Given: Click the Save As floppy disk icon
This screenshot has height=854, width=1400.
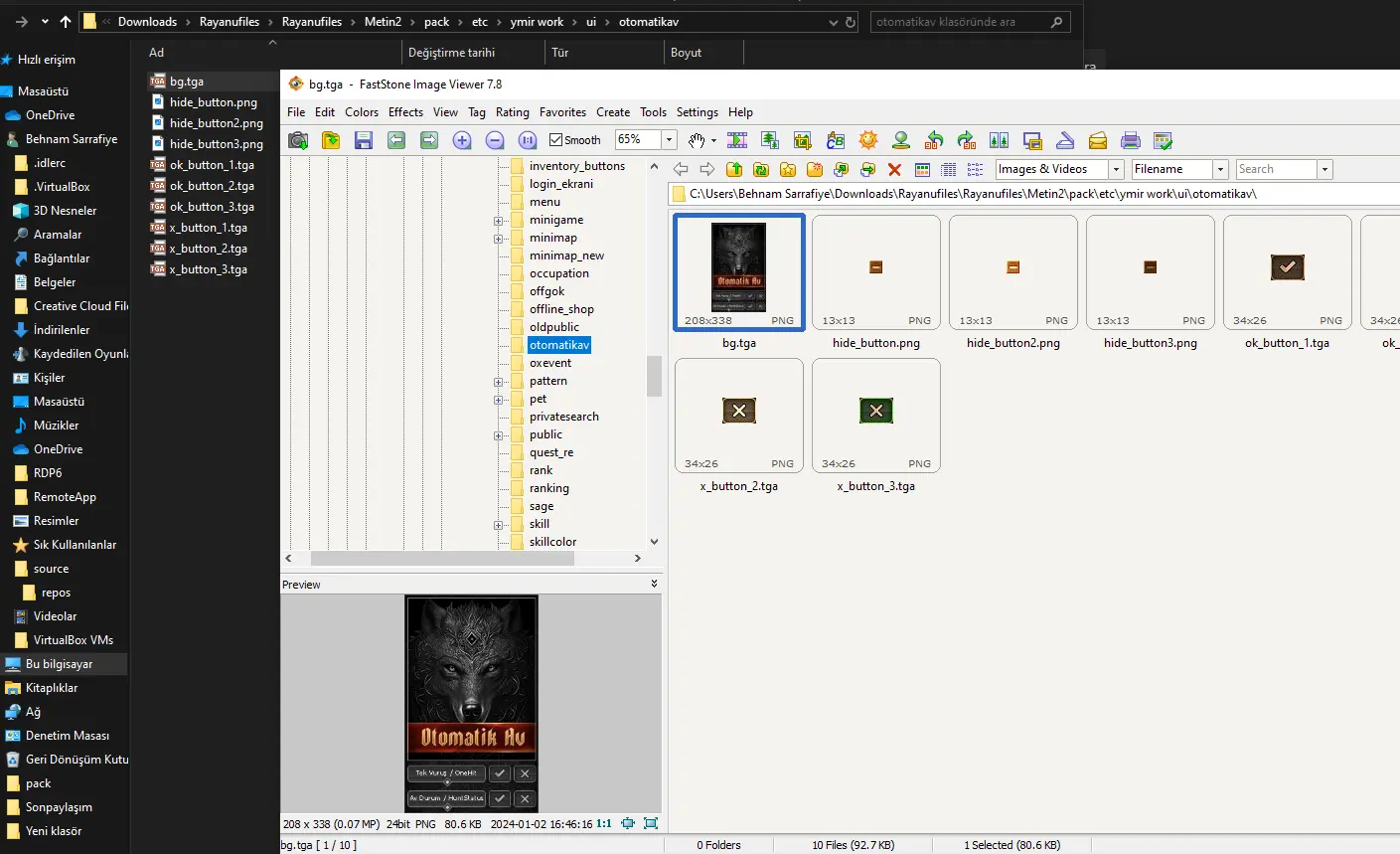Looking at the screenshot, I should click(363, 140).
